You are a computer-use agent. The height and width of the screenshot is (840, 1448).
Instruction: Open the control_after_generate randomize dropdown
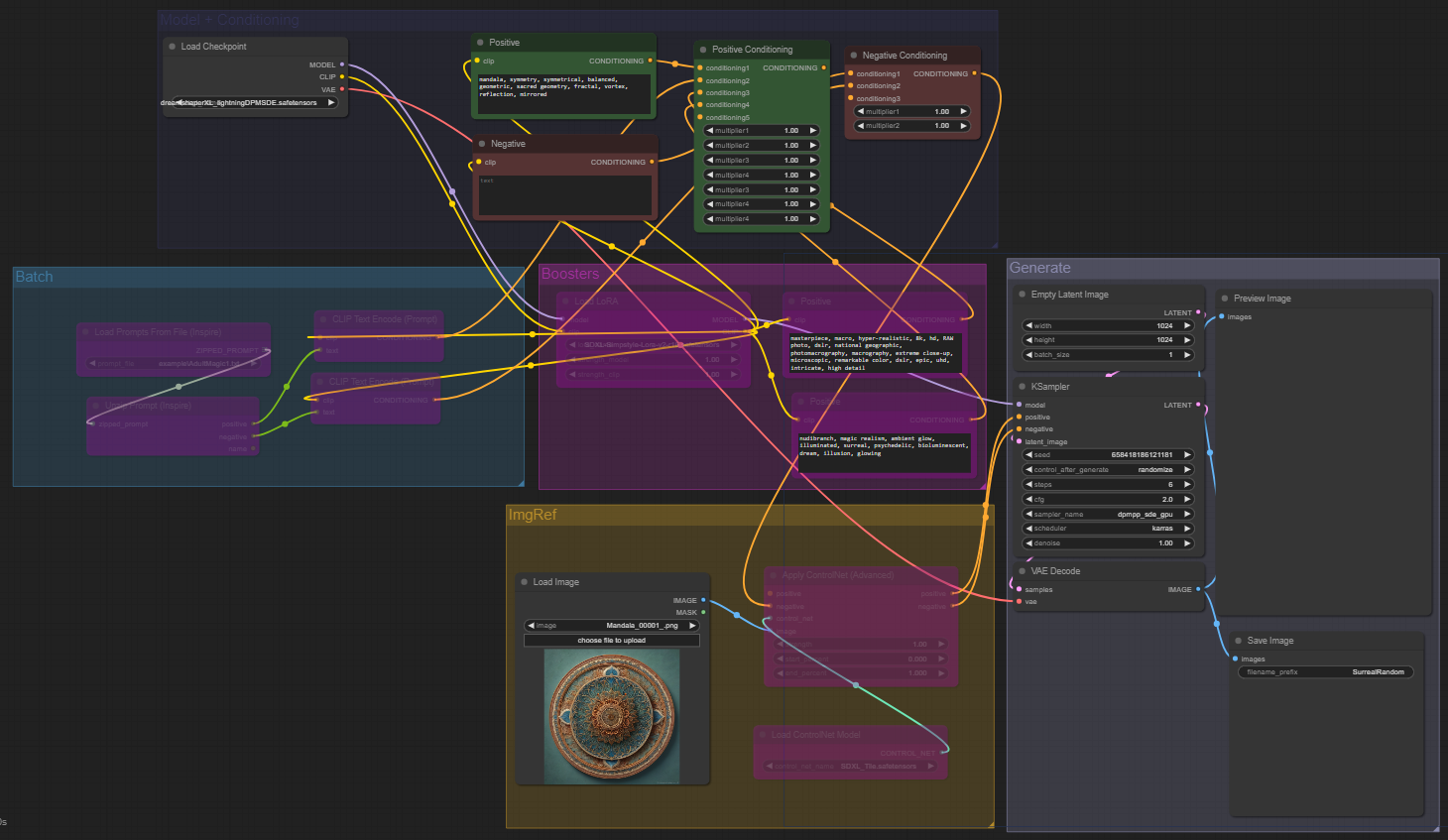pos(1107,469)
